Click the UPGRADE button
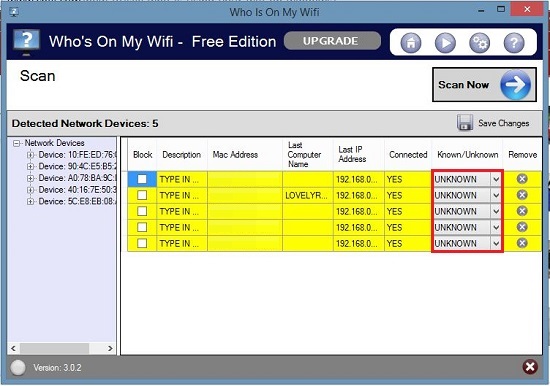The width and height of the screenshot is (550, 386). tap(332, 41)
